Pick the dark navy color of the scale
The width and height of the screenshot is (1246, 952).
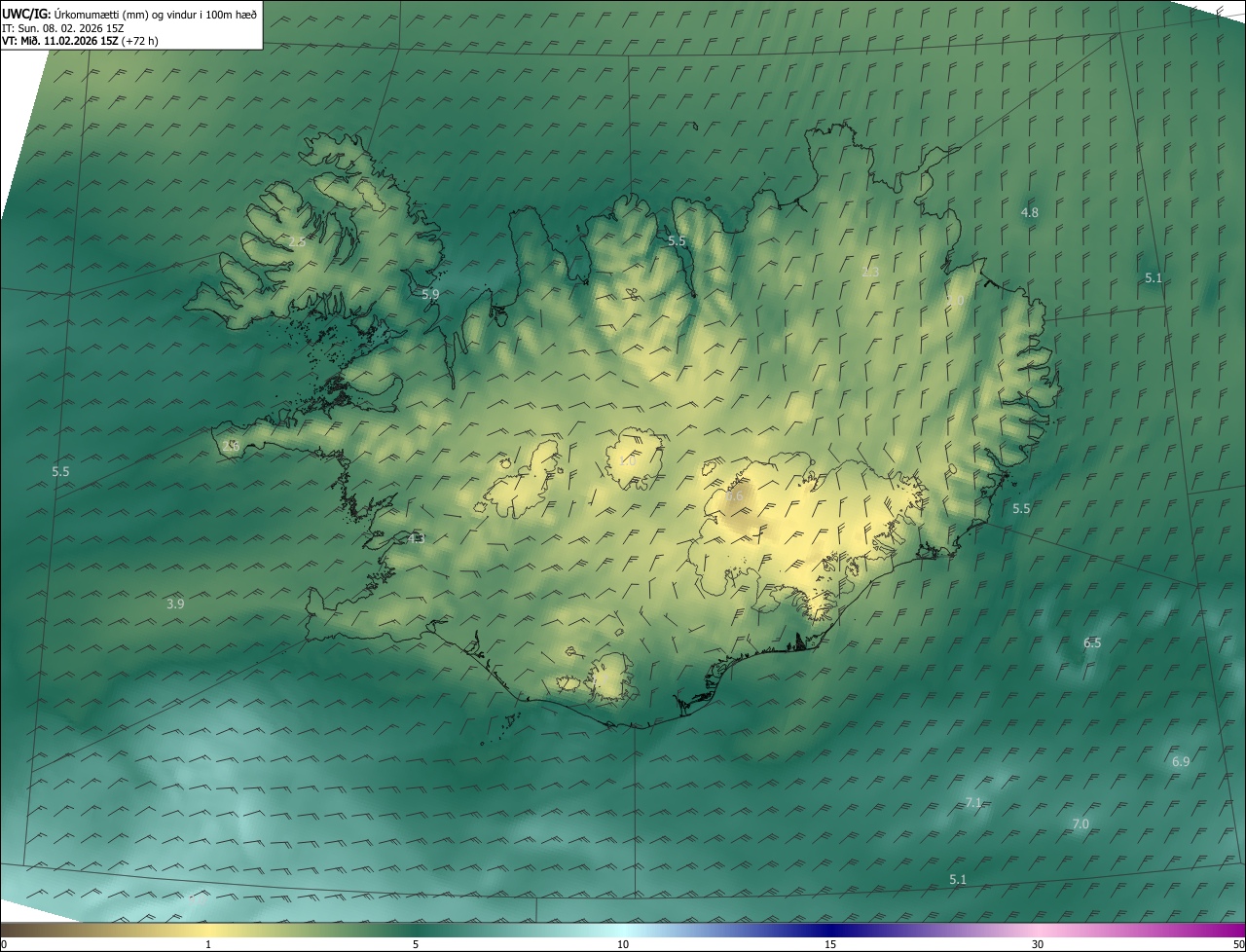[830, 930]
